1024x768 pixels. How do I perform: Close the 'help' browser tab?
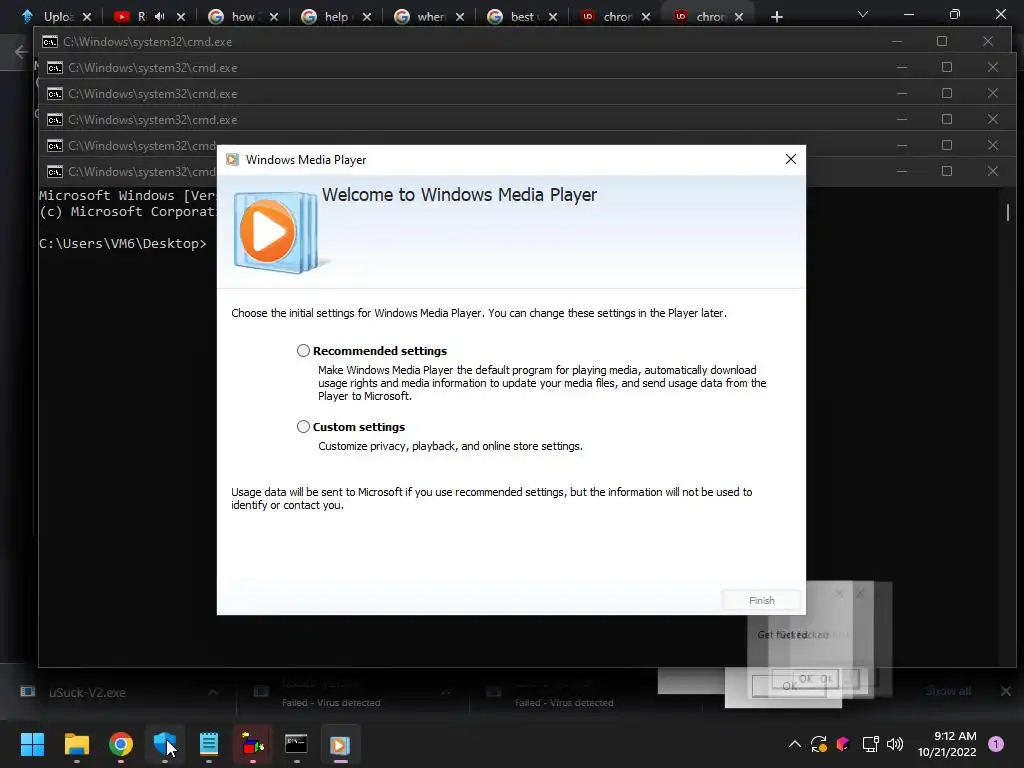coord(367,17)
